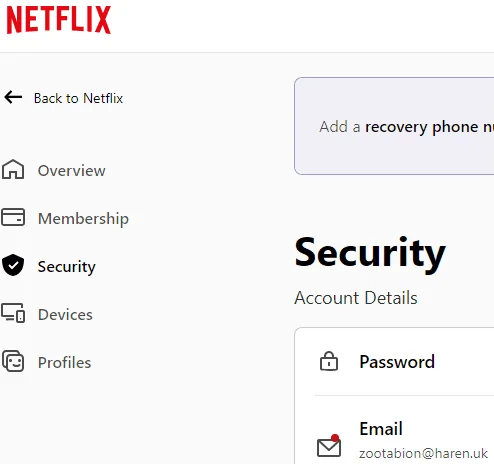Open Devices from the sidebar

(x=65, y=315)
